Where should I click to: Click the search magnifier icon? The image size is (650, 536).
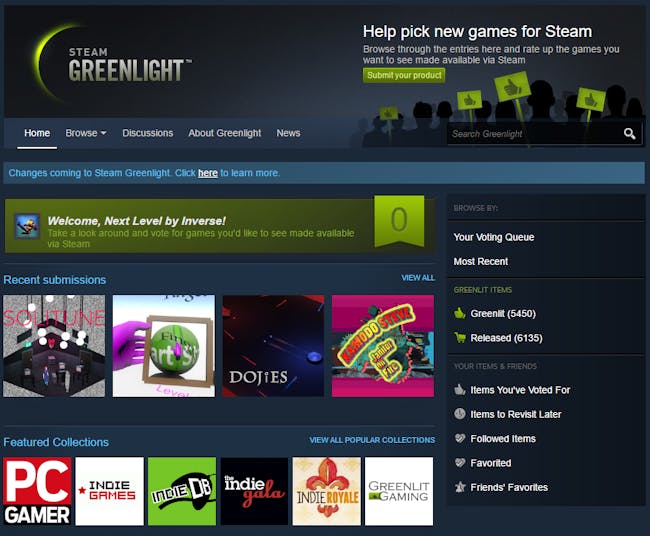pyautogui.click(x=629, y=133)
